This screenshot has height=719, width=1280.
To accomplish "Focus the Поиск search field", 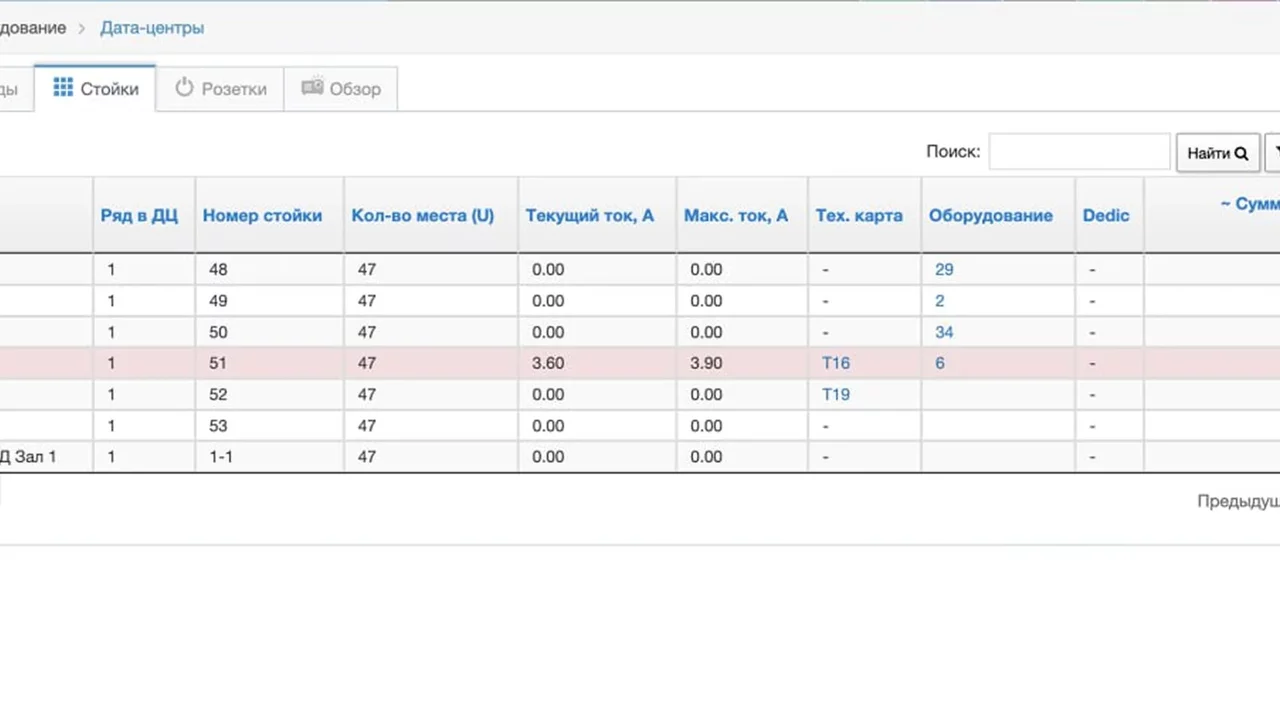I will 1079,152.
